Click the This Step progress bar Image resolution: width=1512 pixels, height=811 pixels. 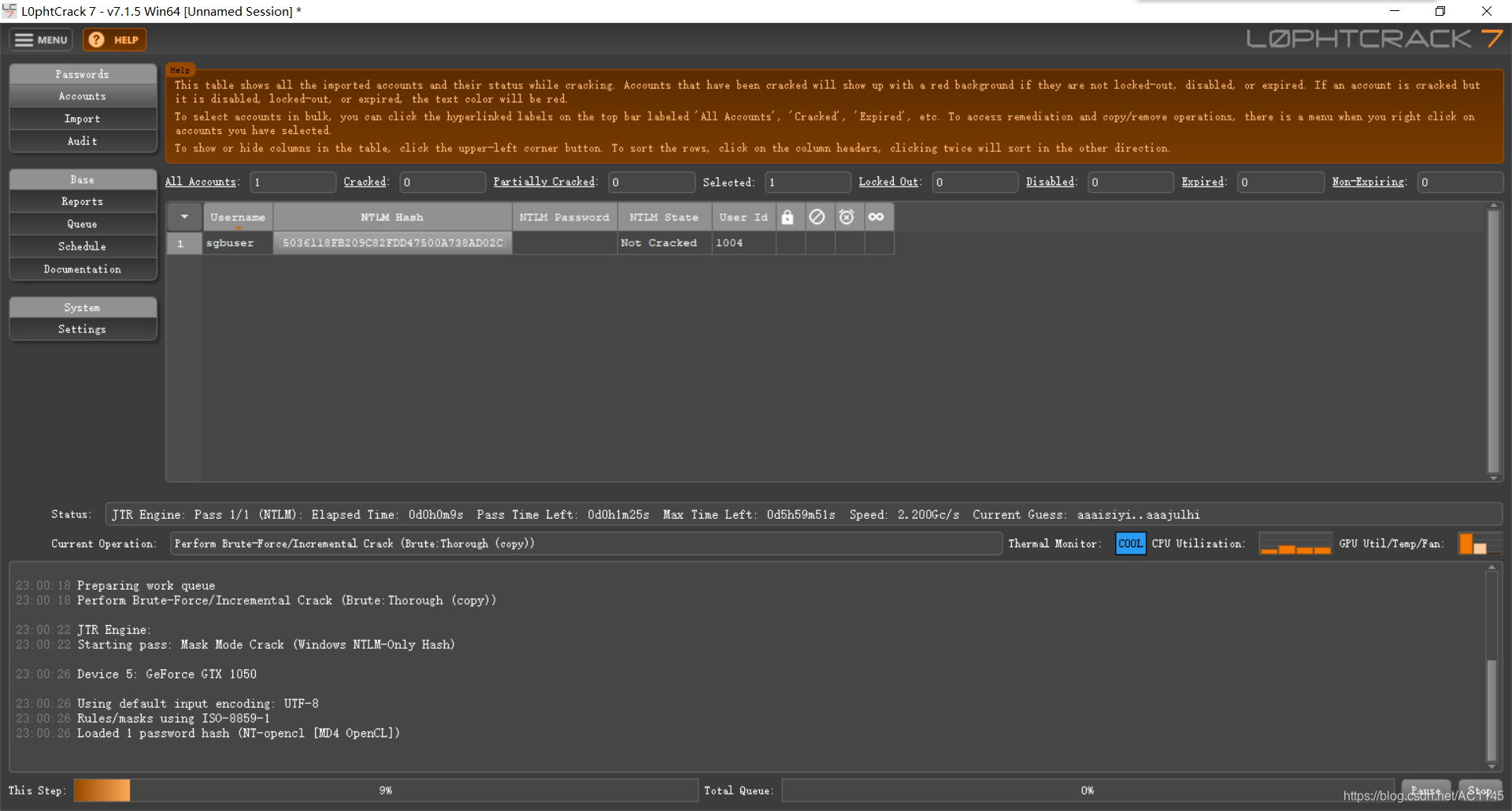click(386, 790)
